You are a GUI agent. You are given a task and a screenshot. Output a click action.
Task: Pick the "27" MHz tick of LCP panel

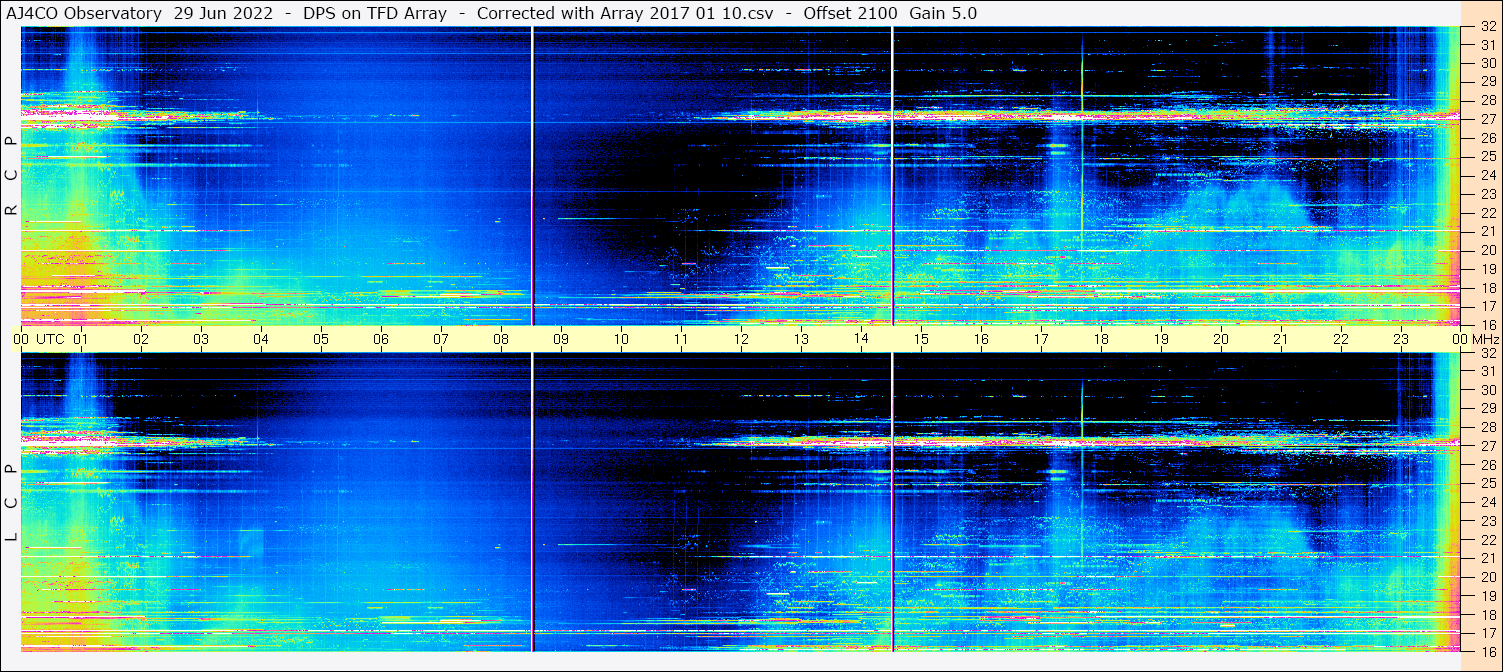[1487, 446]
